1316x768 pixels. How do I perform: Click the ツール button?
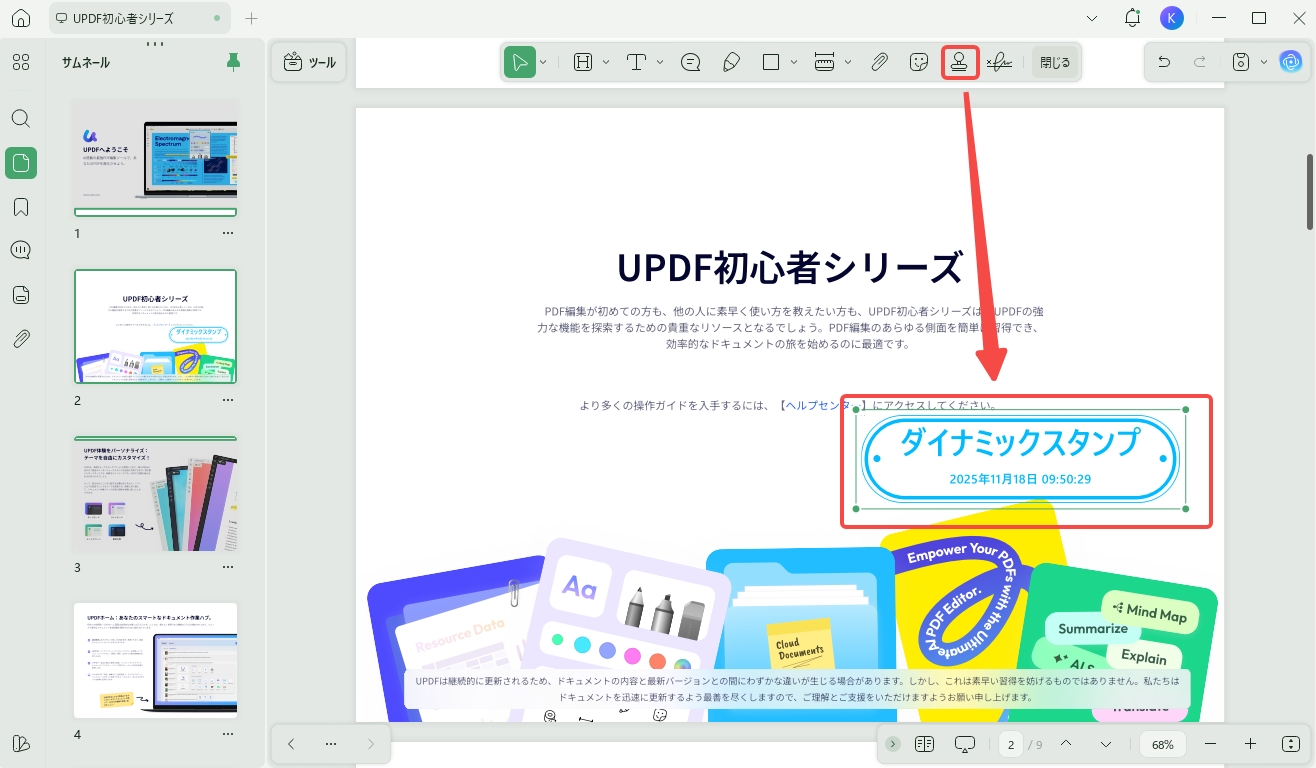(308, 61)
